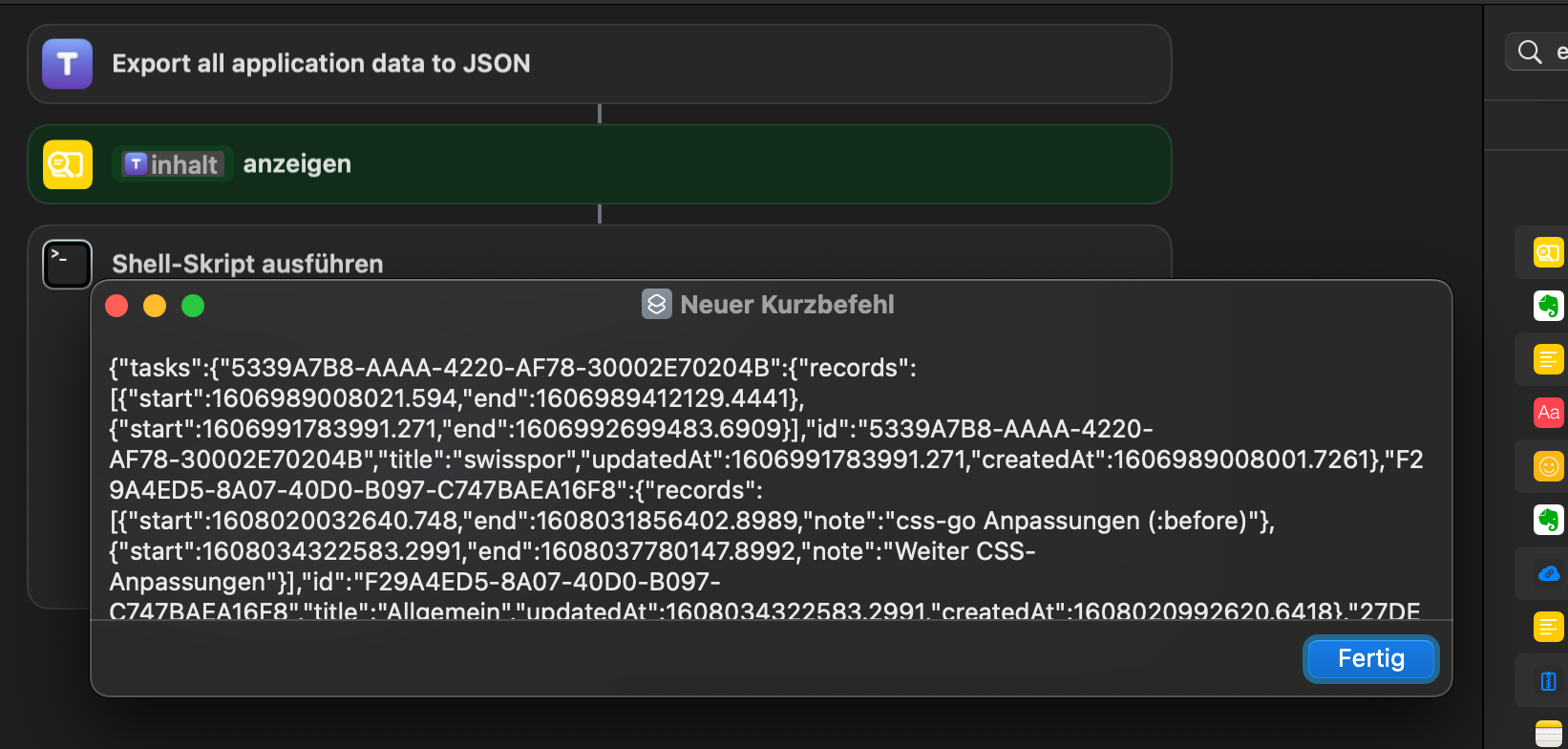Viewport: 1568px width, 749px height.
Task: Click the "css-go Anpassungen (:before)" note text
Action: click(x=1070, y=521)
